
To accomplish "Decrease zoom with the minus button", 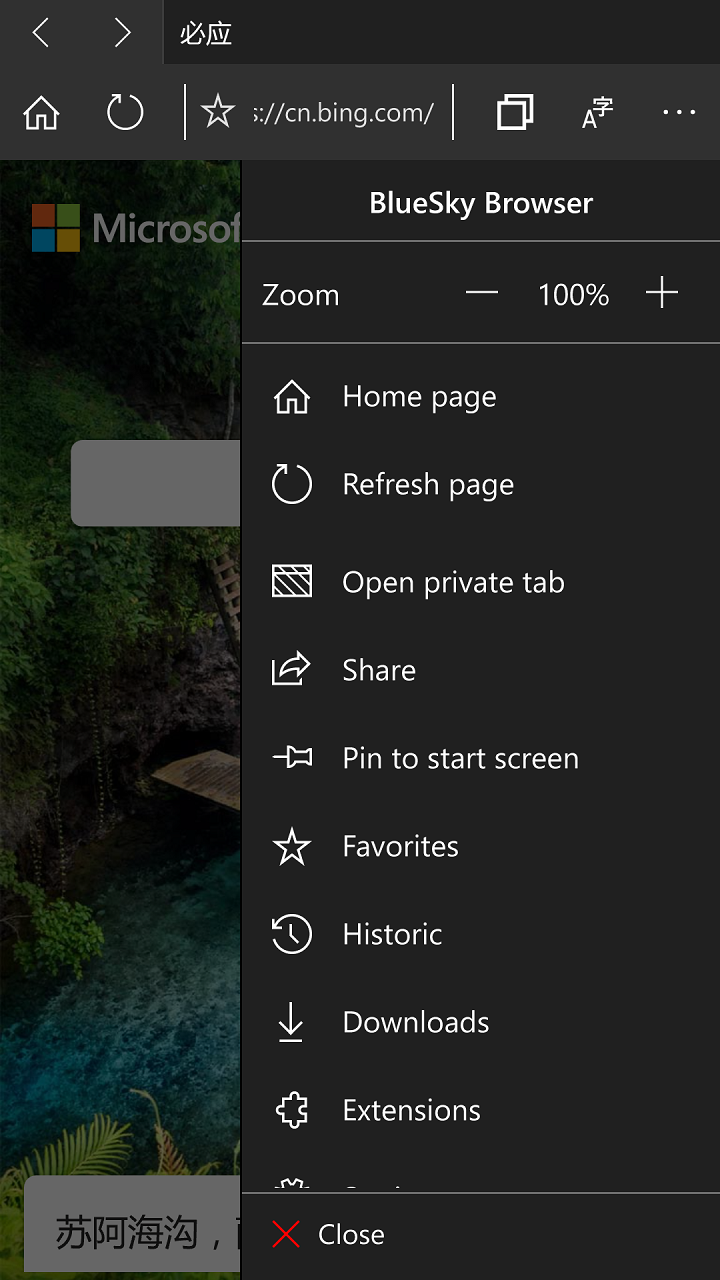I will click(481, 294).
